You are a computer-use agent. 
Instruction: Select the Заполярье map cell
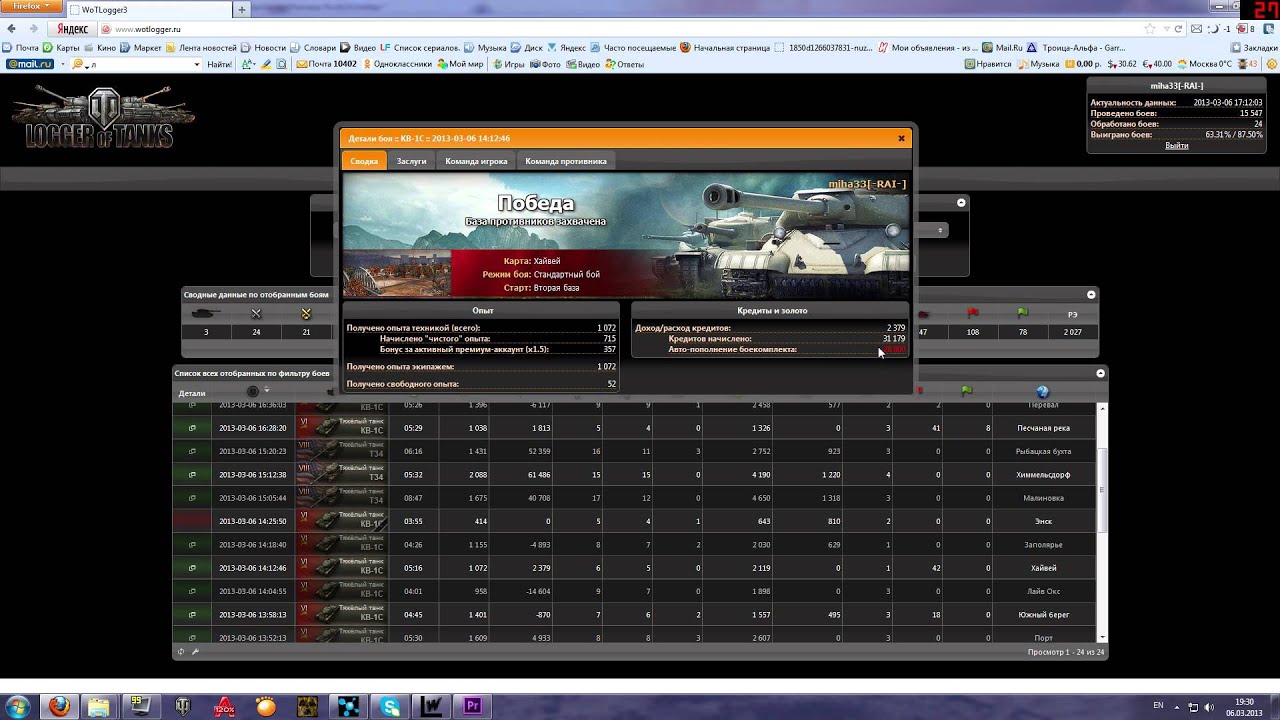coord(1043,545)
